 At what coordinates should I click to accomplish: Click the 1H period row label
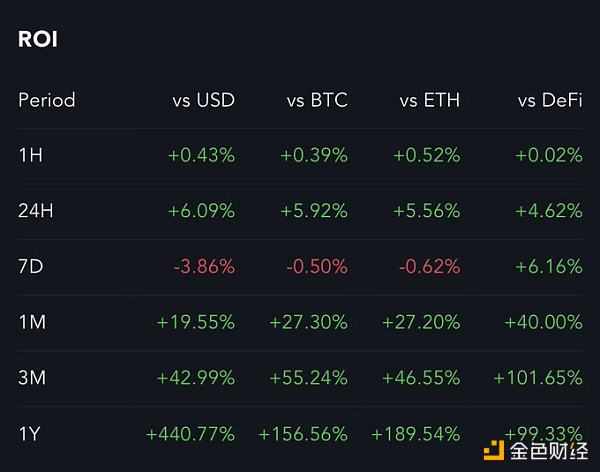30,155
